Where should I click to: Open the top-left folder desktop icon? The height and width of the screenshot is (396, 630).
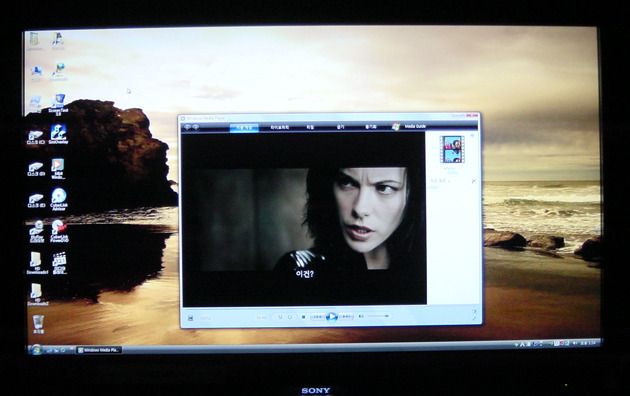tap(34, 41)
